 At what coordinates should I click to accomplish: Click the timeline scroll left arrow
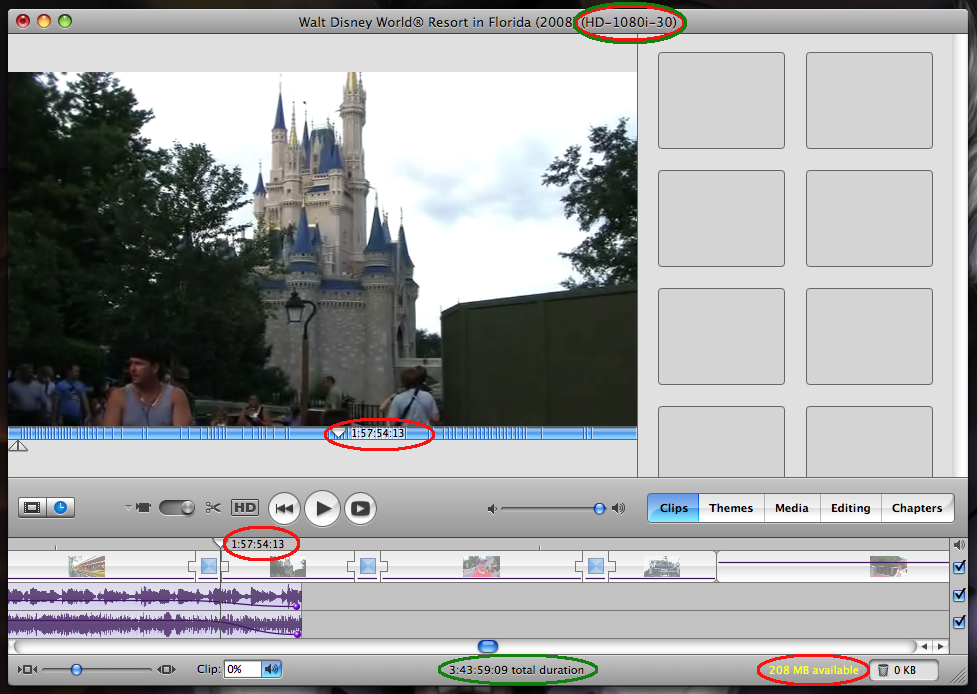tap(924, 647)
